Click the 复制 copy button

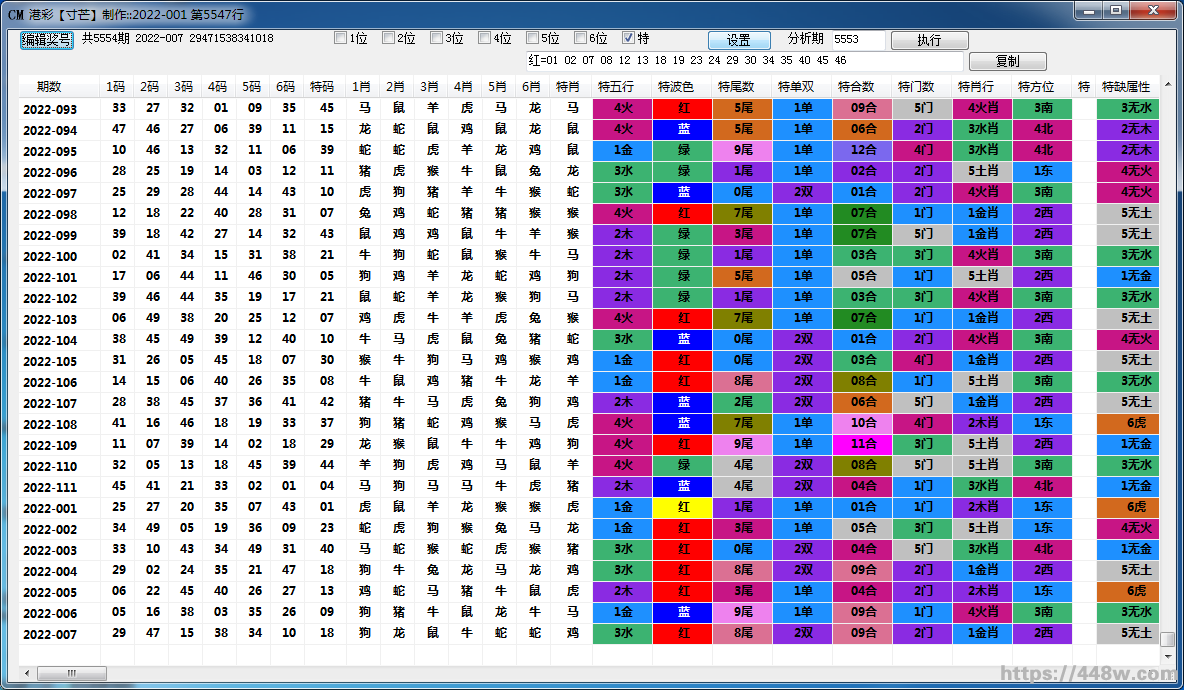click(1007, 62)
